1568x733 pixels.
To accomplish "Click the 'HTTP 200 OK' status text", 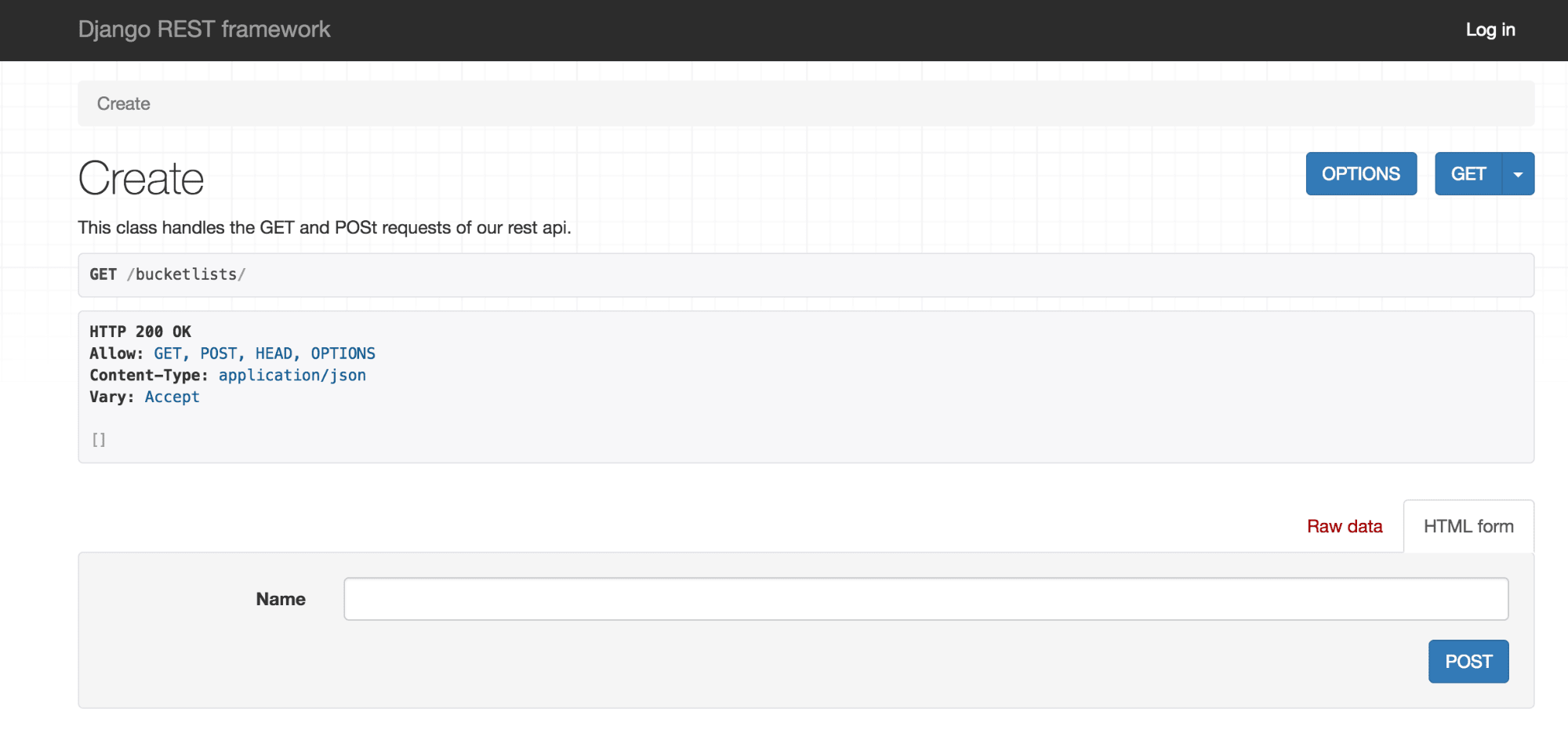I will [140, 332].
